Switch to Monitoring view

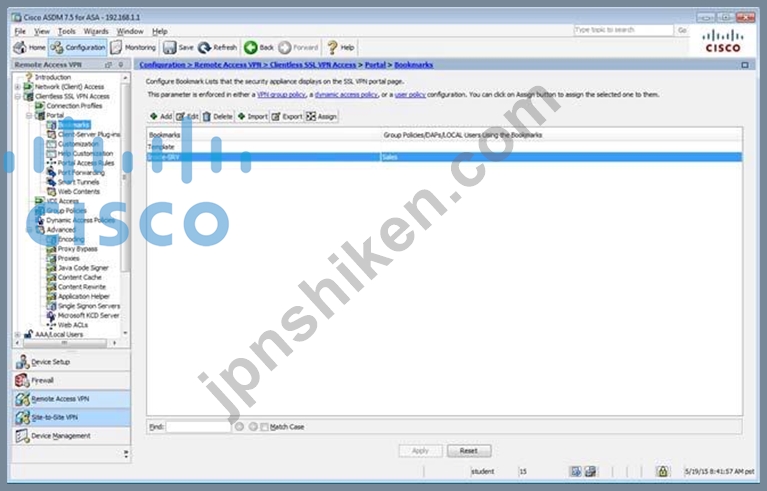(134, 47)
